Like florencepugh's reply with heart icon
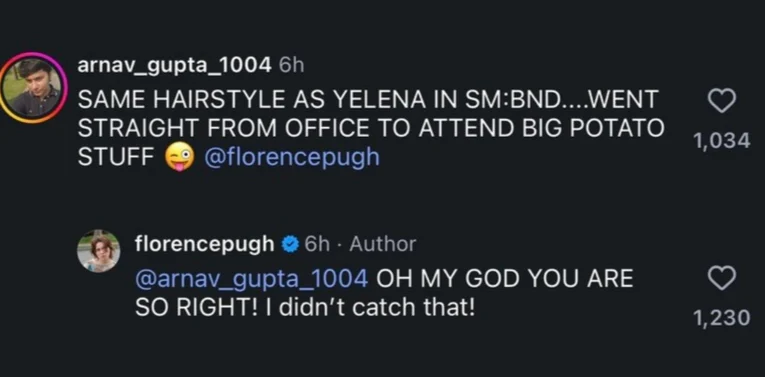 [721, 278]
